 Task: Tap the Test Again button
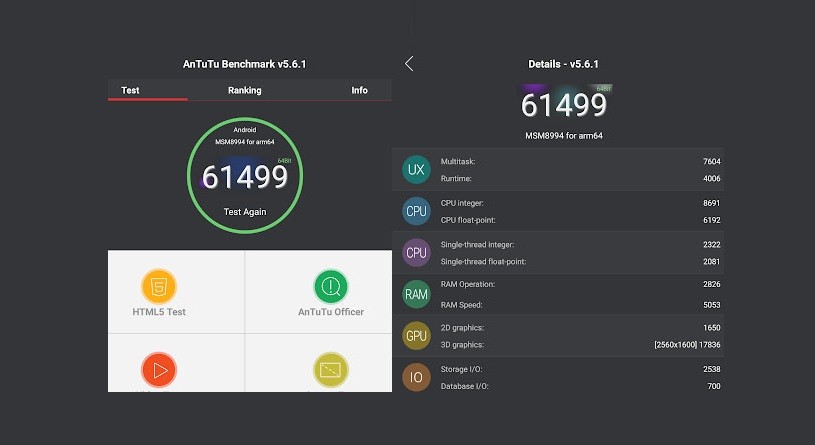[x=245, y=212]
